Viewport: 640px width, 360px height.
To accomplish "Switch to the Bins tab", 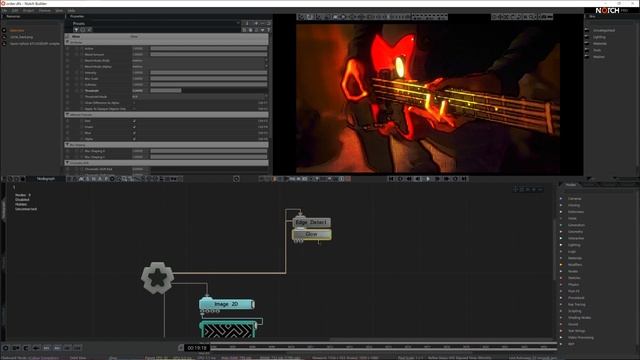I will coord(592,16).
